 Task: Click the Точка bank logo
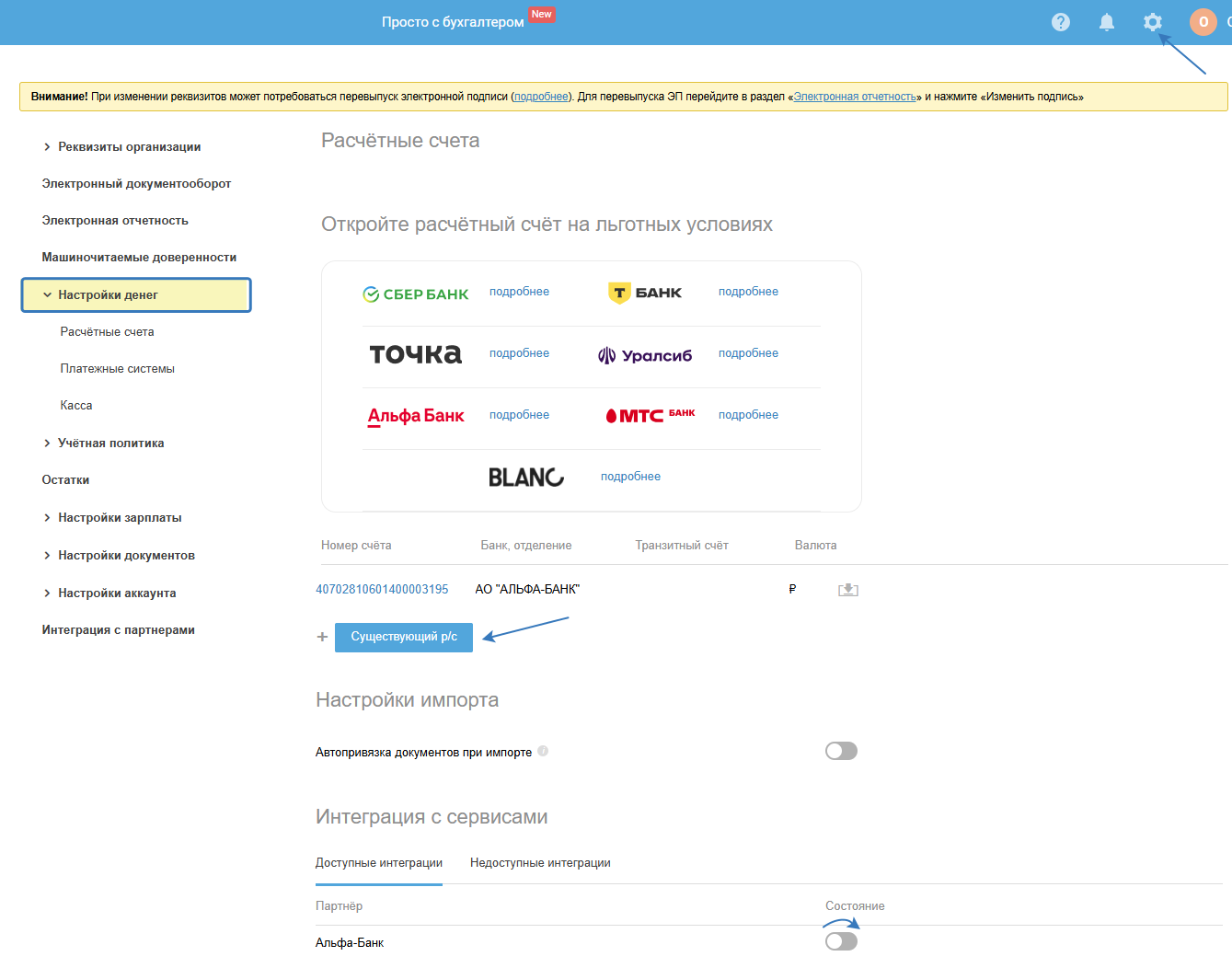[416, 354]
